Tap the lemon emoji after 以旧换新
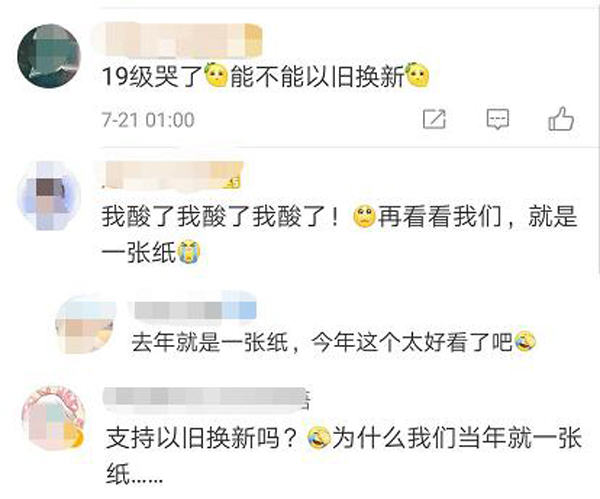The height and width of the screenshot is (499, 600). pos(417,75)
